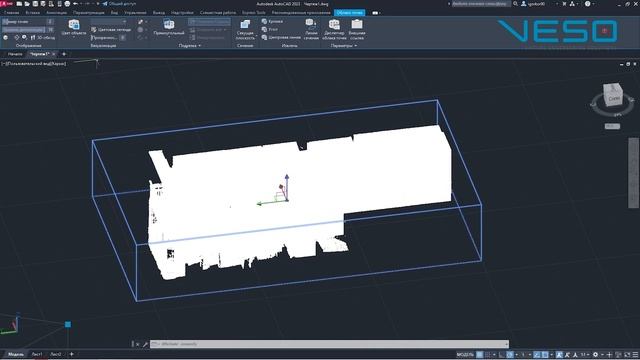Click the 3D orbit icon in Отображение panel

point(17,38)
